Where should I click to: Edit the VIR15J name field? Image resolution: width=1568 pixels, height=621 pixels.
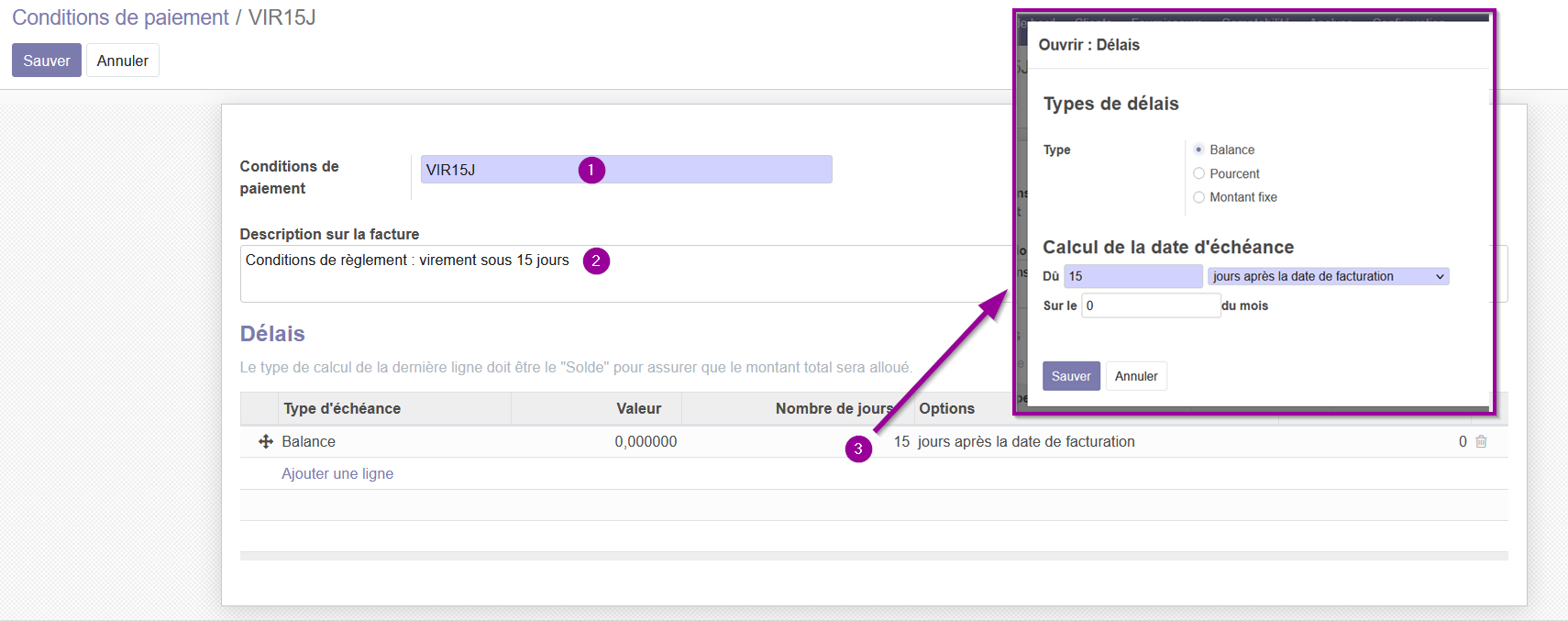coord(626,170)
